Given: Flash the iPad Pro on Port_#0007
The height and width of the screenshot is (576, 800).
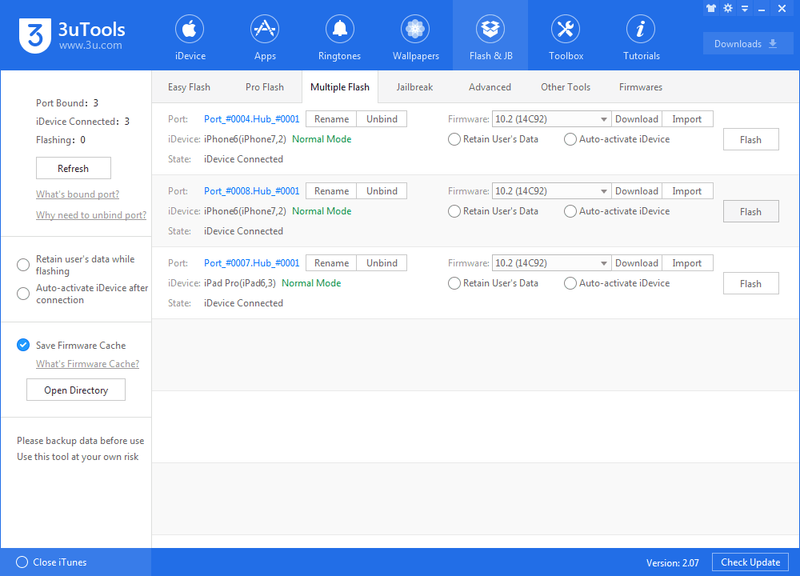Looking at the screenshot, I should click(x=751, y=284).
